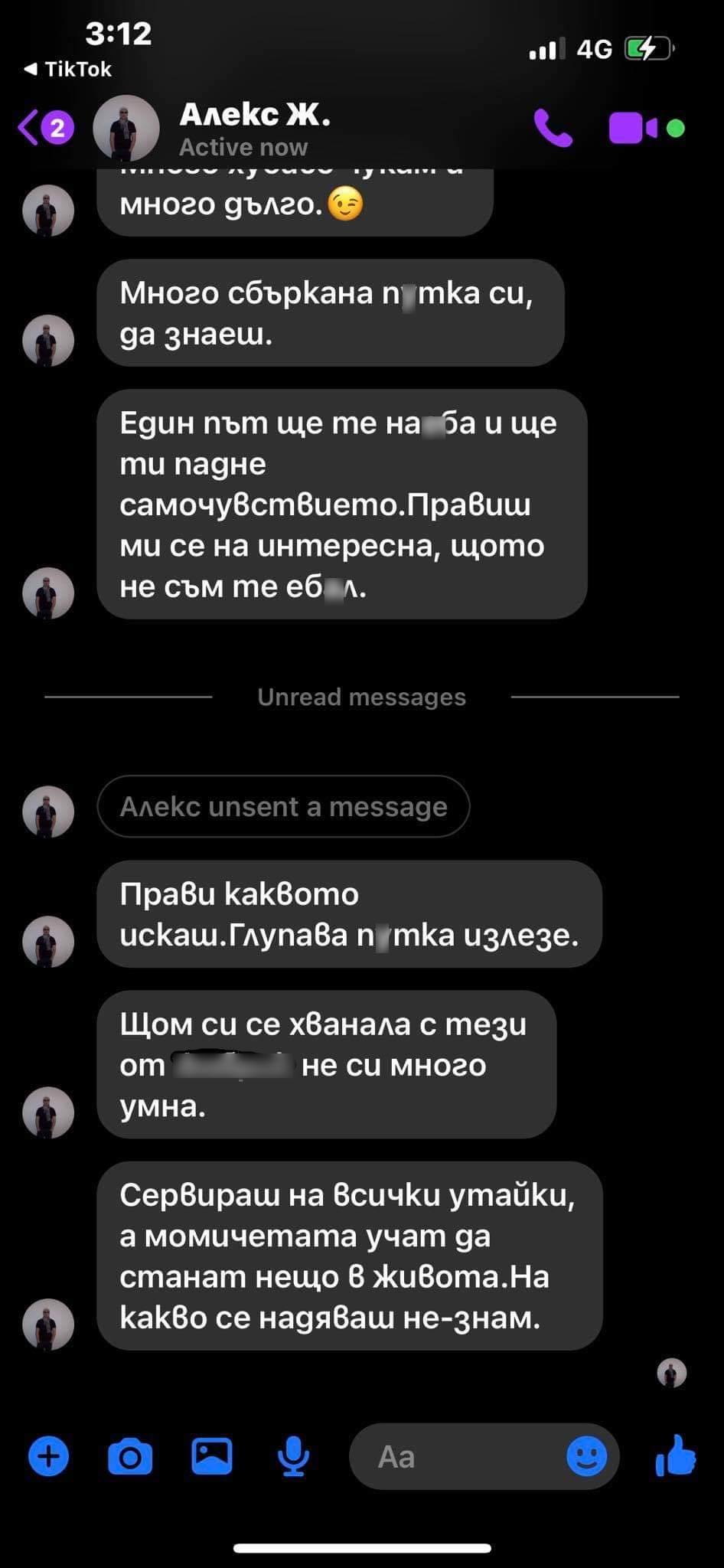Tap the message starting 'Щом си се хванала'
The width and height of the screenshot is (724, 1568).
[327, 1064]
